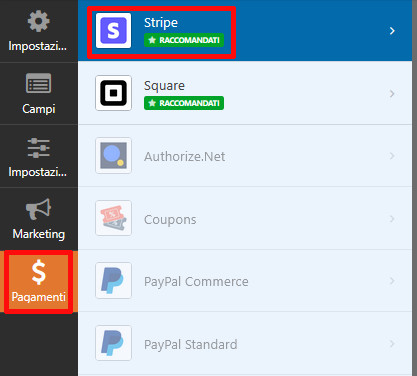The width and height of the screenshot is (417, 376).
Task: Expand the PayPal Standard row chevron
Action: (x=392, y=343)
